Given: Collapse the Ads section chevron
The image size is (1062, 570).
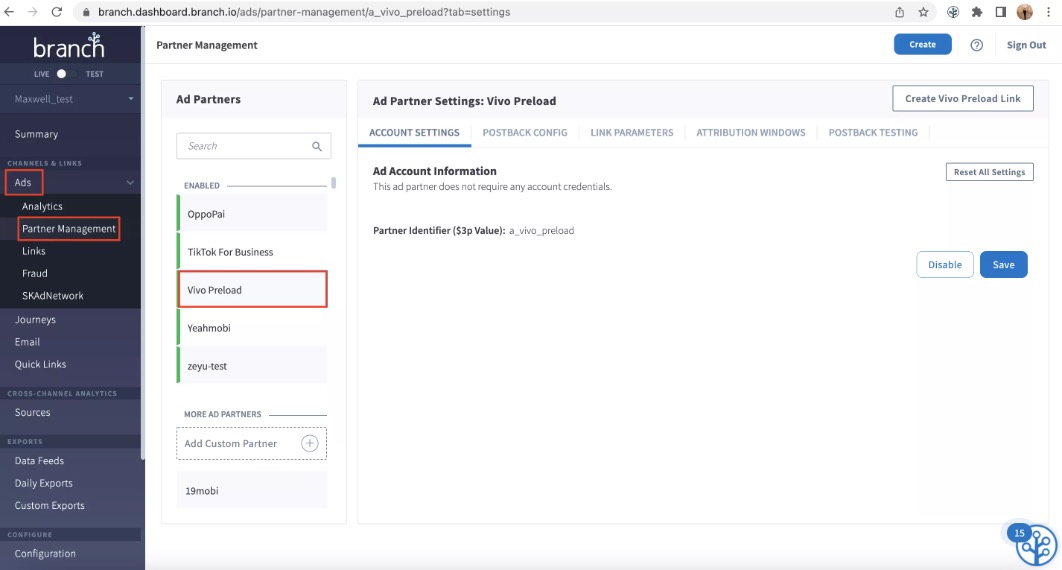Looking at the screenshot, I should 130,183.
